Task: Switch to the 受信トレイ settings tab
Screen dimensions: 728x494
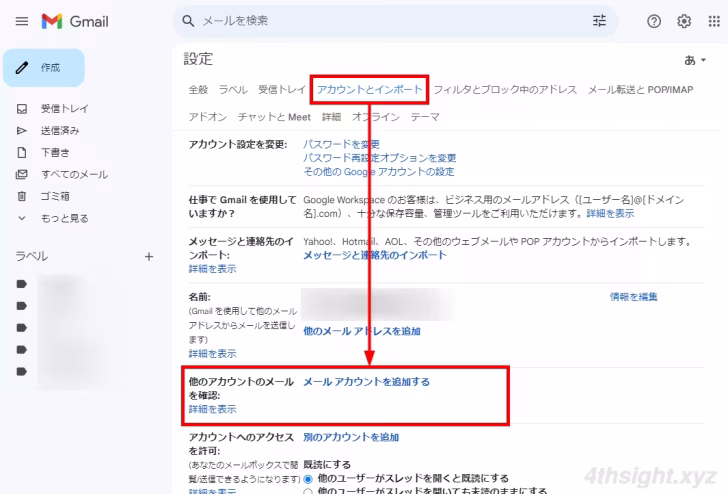Action: pos(282,90)
